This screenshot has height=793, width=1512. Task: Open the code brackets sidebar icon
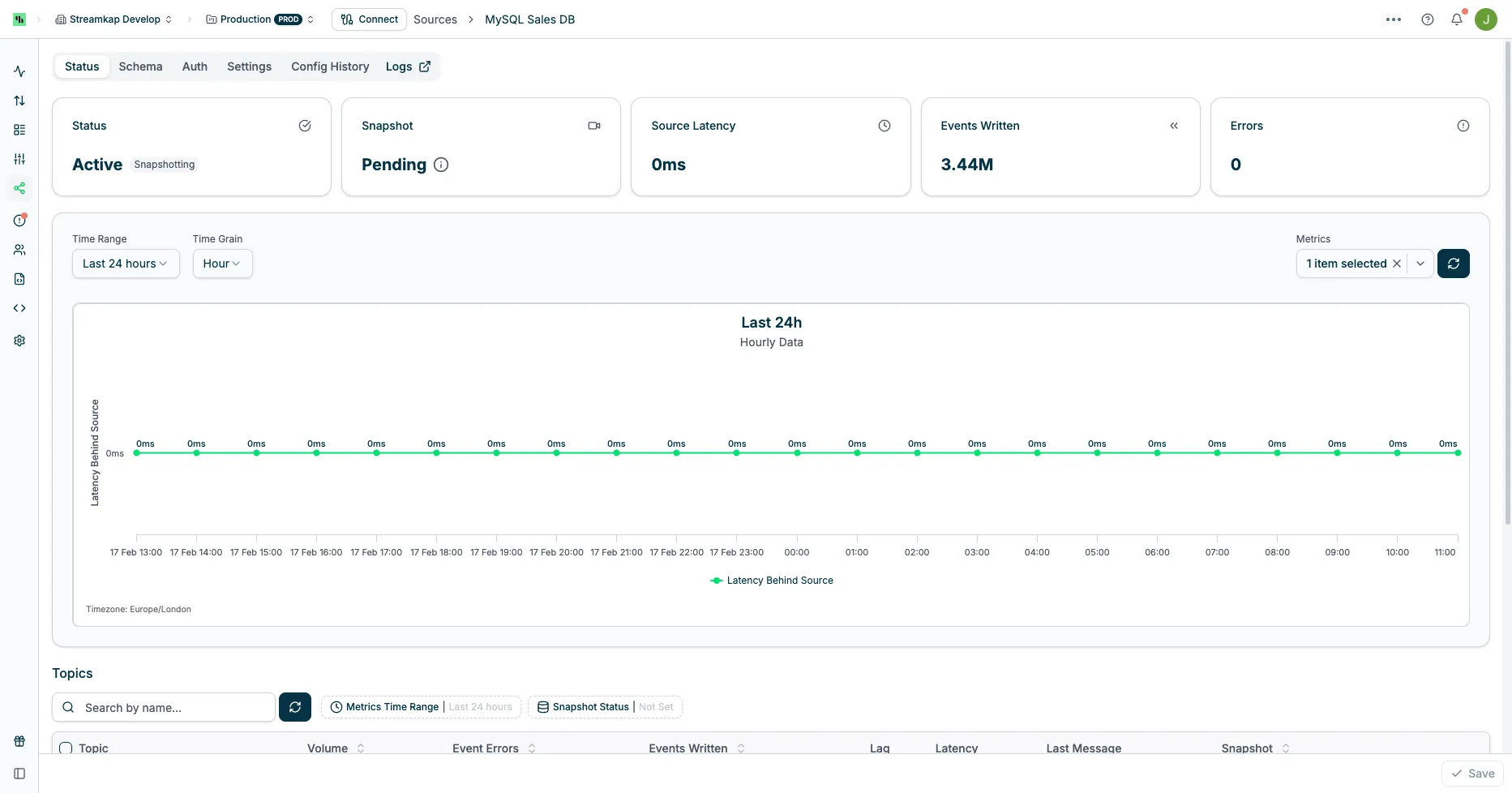pos(19,308)
